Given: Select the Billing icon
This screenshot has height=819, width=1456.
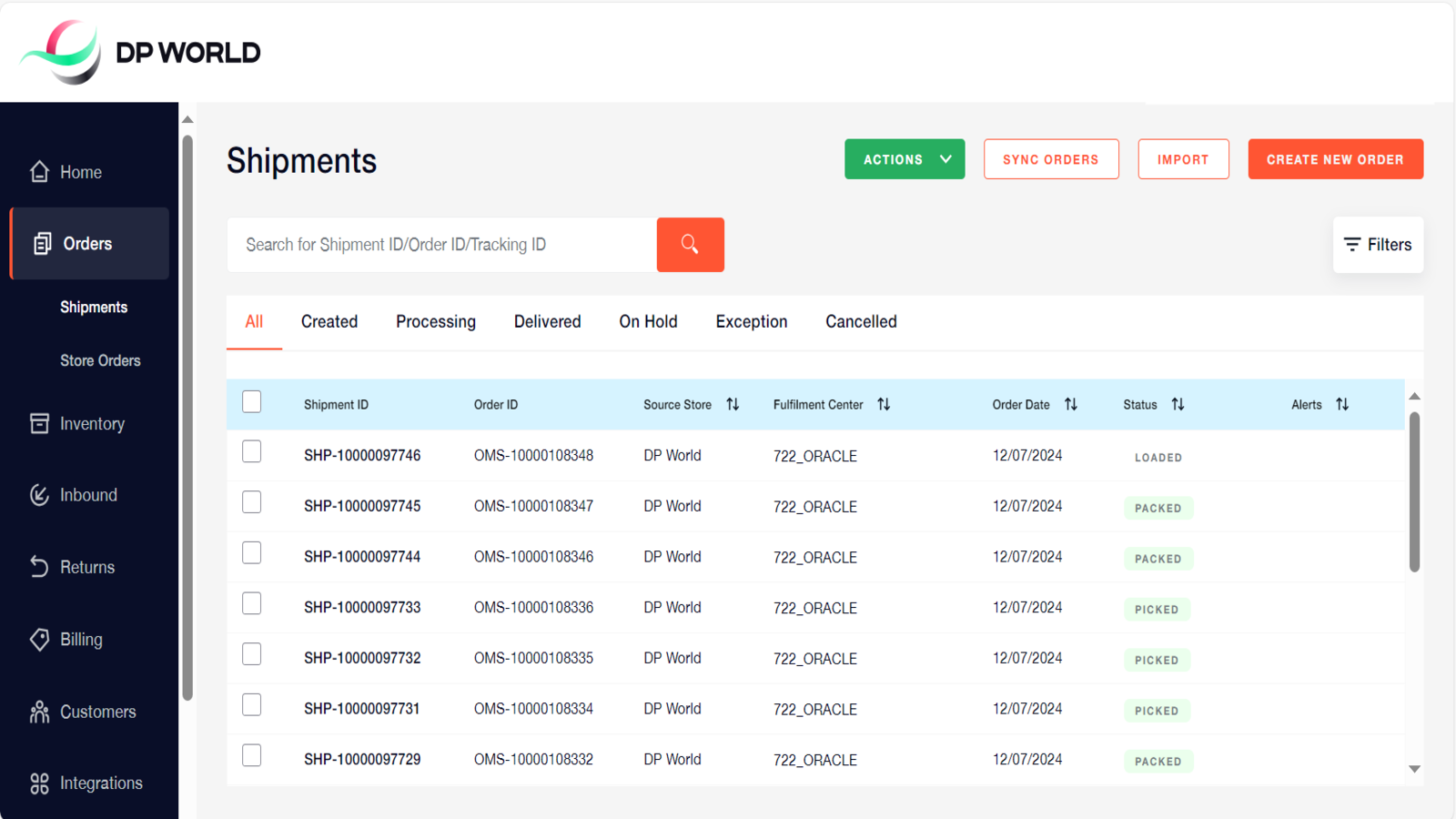Looking at the screenshot, I should (x=38, y=639).
